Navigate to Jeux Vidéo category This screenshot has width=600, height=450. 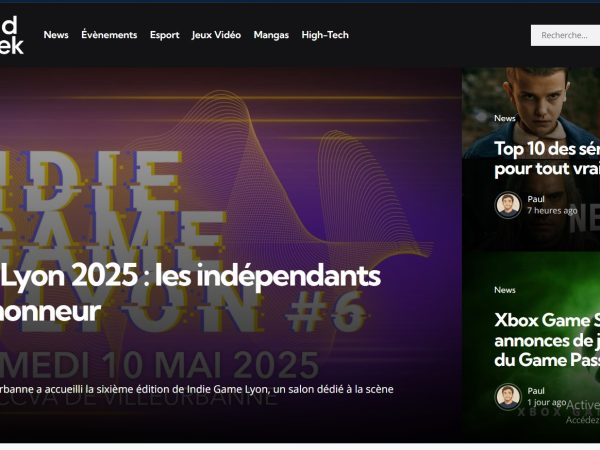216,35
